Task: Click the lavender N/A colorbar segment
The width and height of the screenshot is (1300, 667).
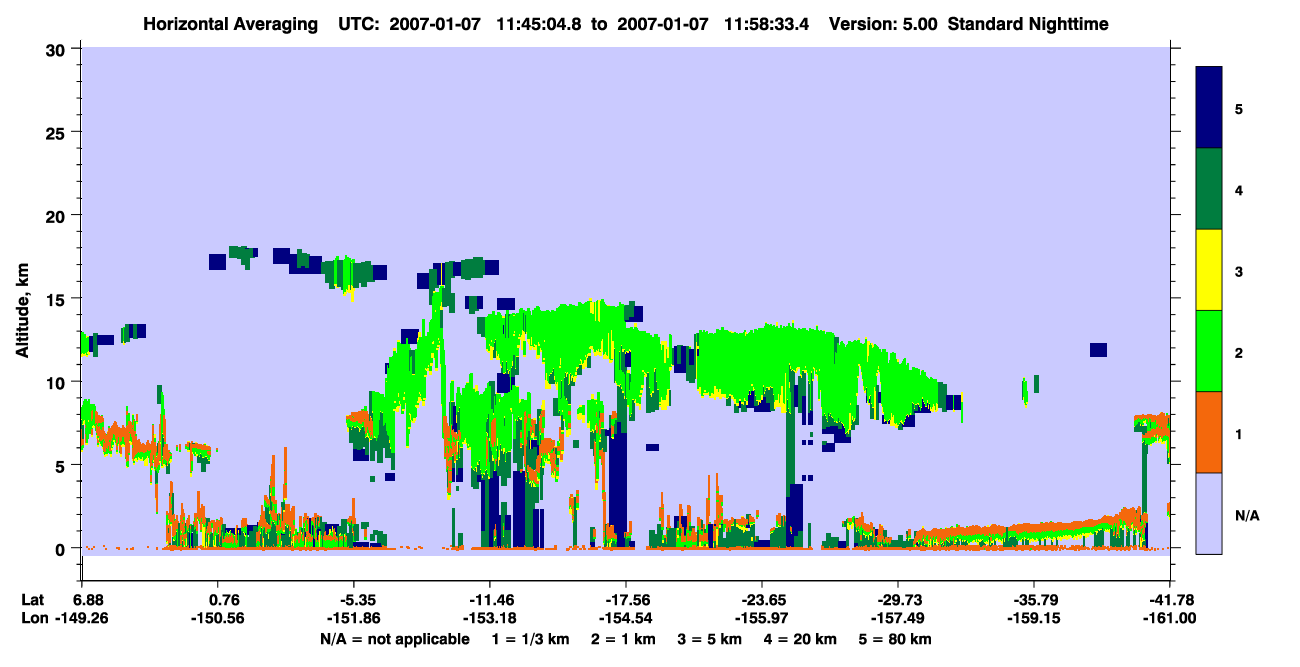Action: click(x=1209, y=512)
